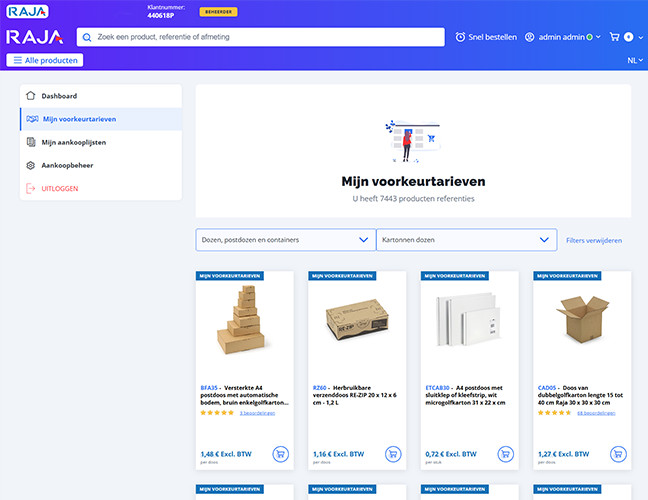
Task: Open BFA35 beoordelingen reviews link
Action: pyautogui.click(x=257, y=413)
